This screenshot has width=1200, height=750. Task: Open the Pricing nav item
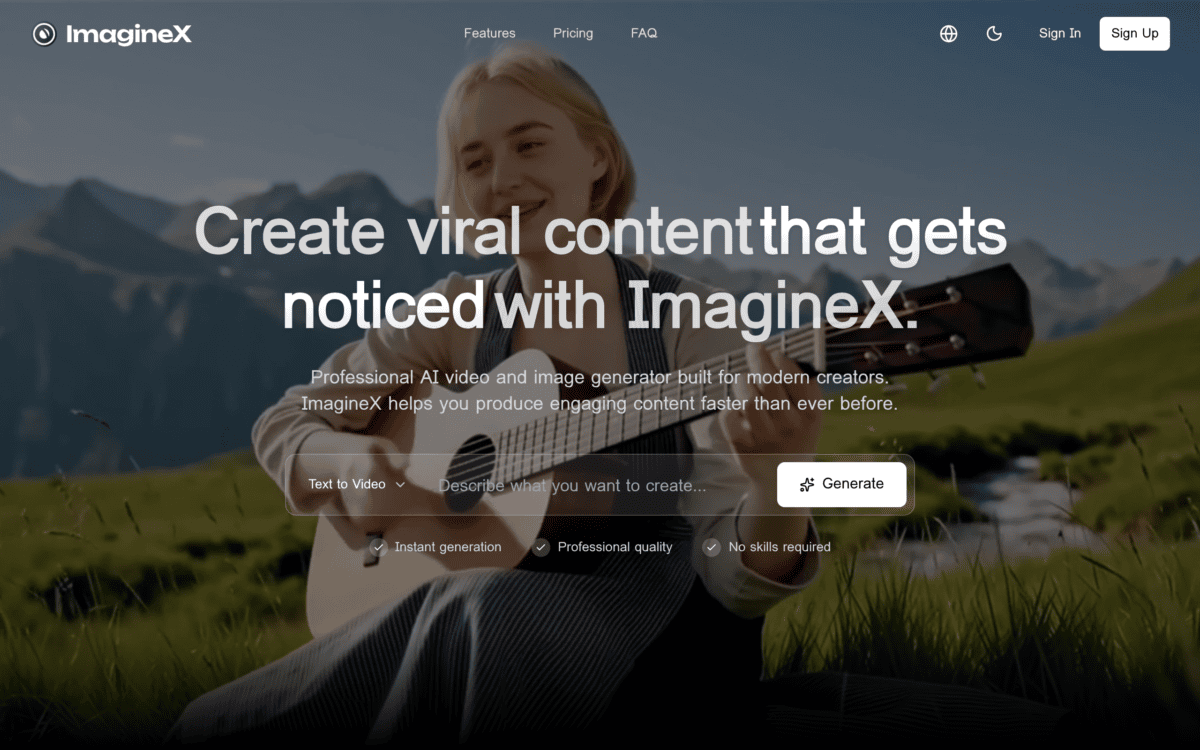[573, 33]
